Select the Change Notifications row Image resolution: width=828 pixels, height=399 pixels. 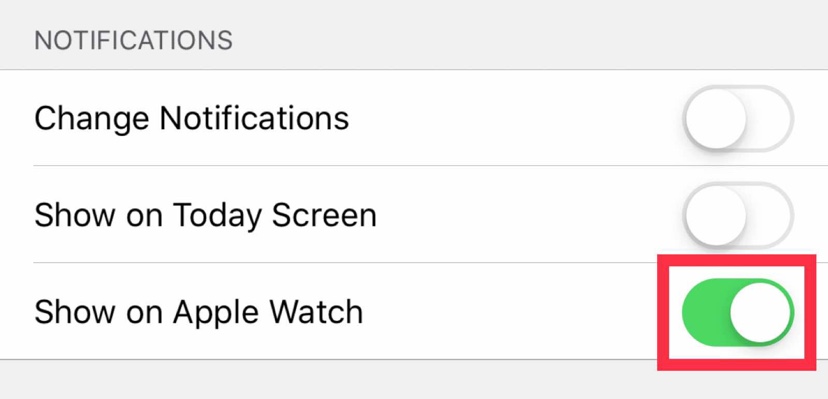point(414,118)
